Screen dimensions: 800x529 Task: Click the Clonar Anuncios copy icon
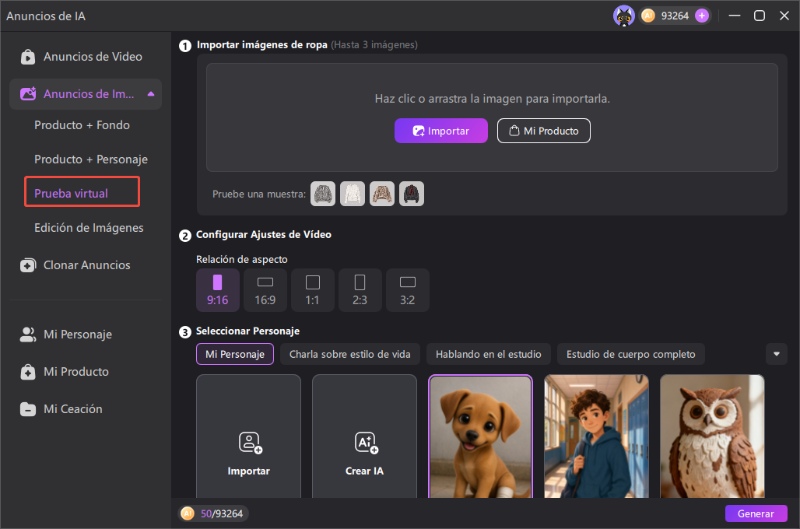tap(28, 265)
